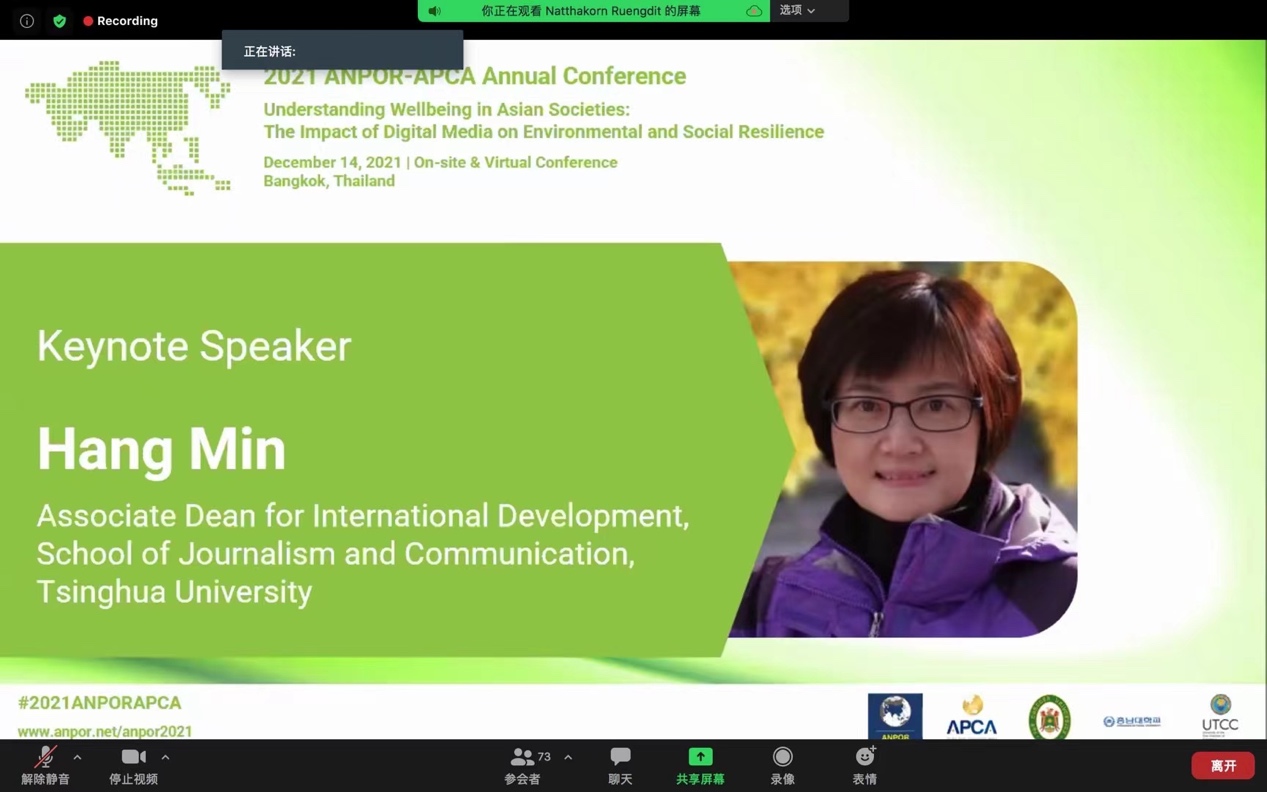Click the meeting info icon
The height and width of the screenshot is (792, 1267).
click(27, 21)
